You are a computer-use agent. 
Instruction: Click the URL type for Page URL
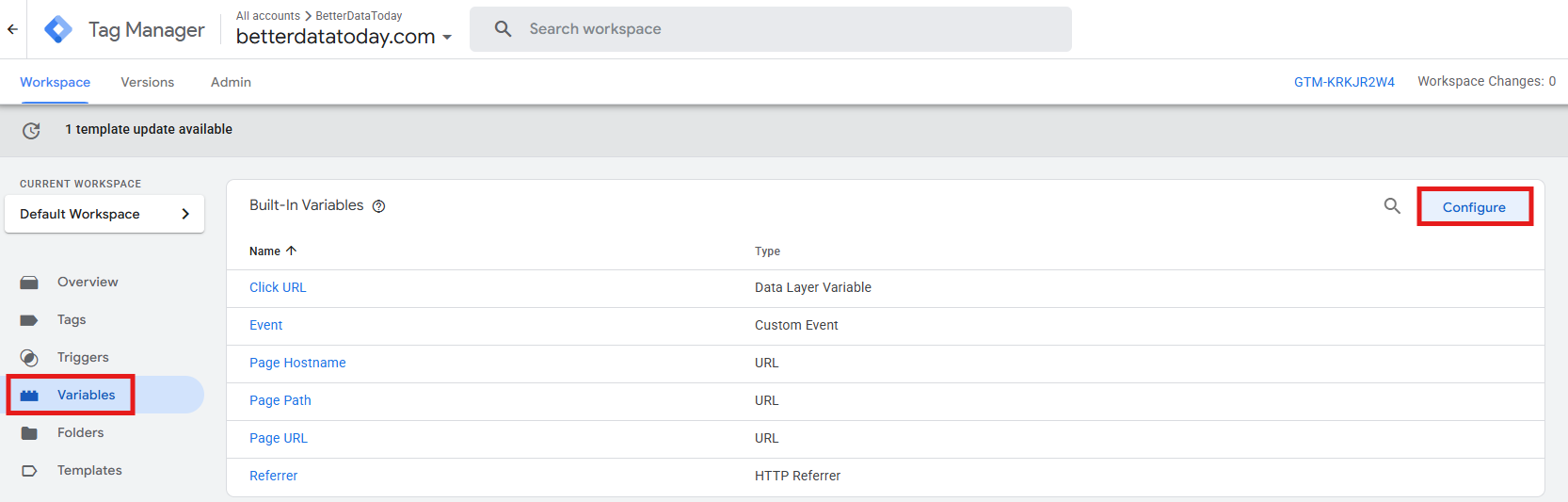pyautogui.click(x=767, y=438)
